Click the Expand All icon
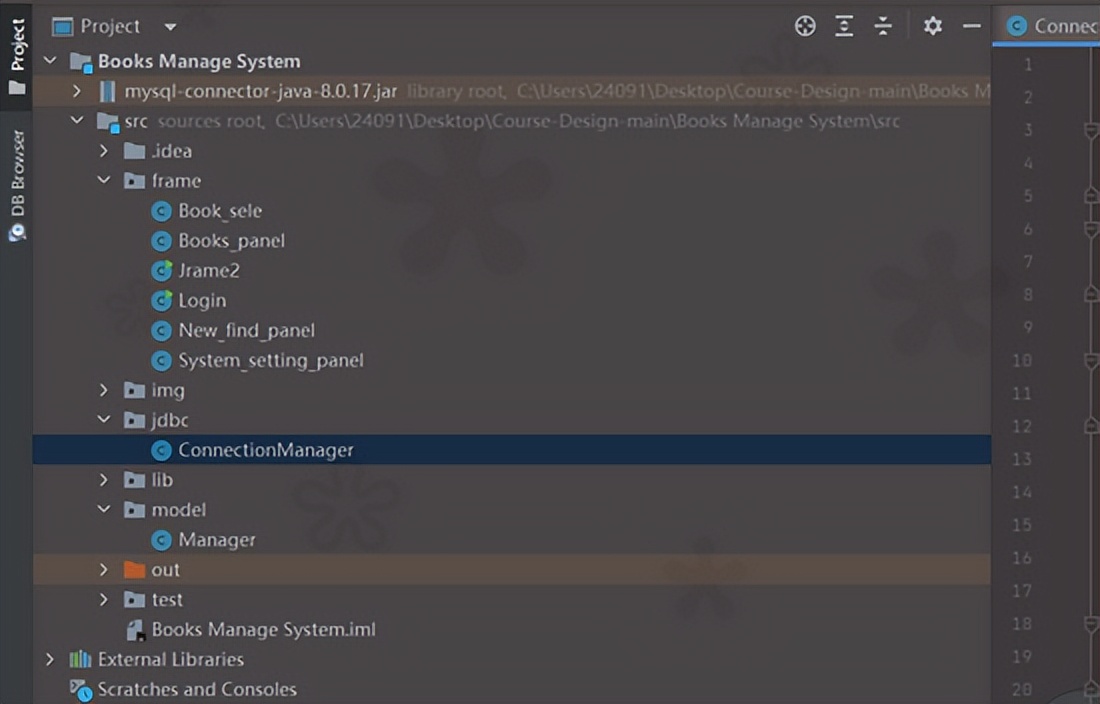Image resolution: width=1100 pixels, height=704 pixels. (x=844, y=25)
